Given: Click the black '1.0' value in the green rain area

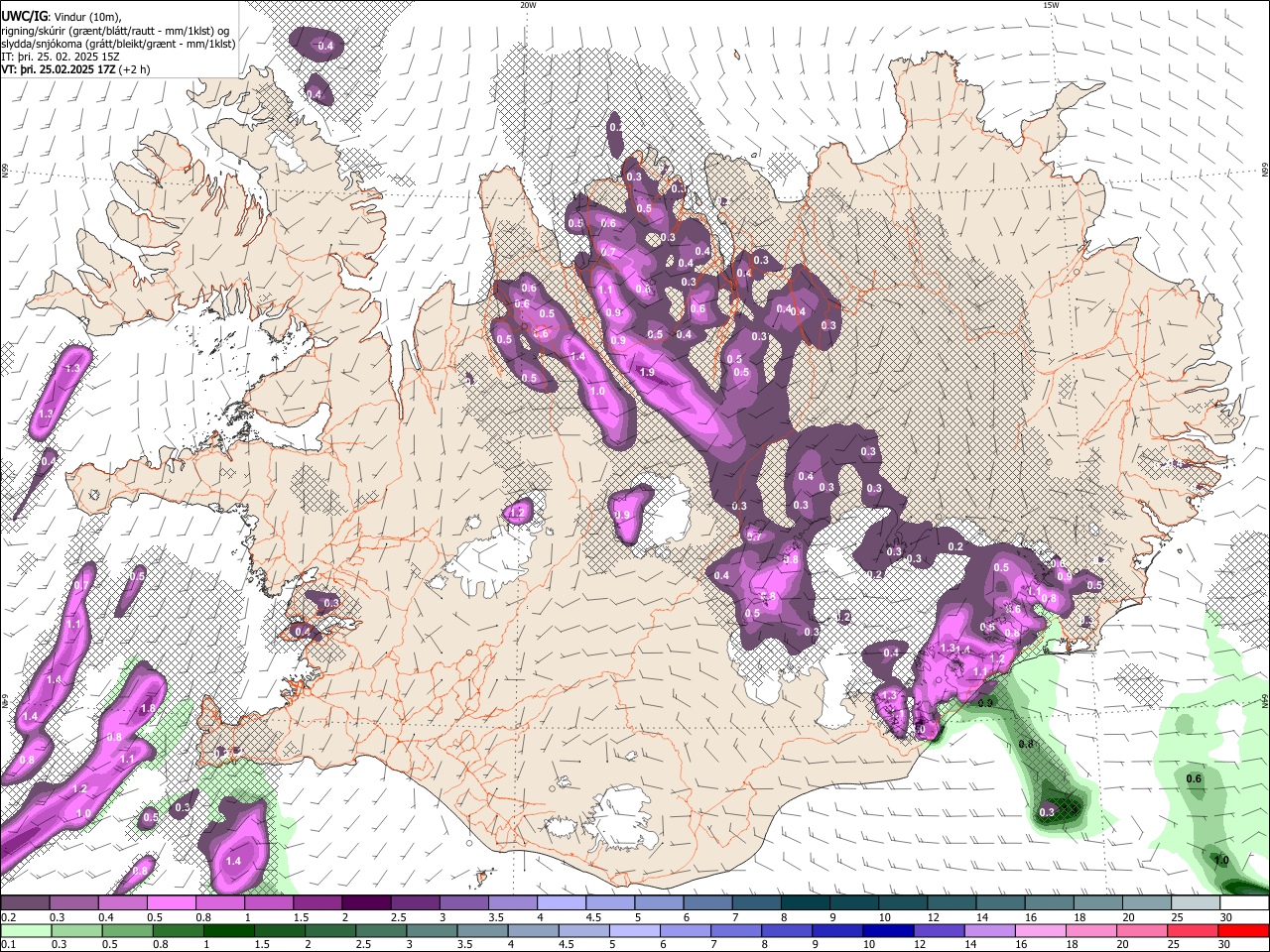Looking at the screenshot, I should coord(1222,861).
